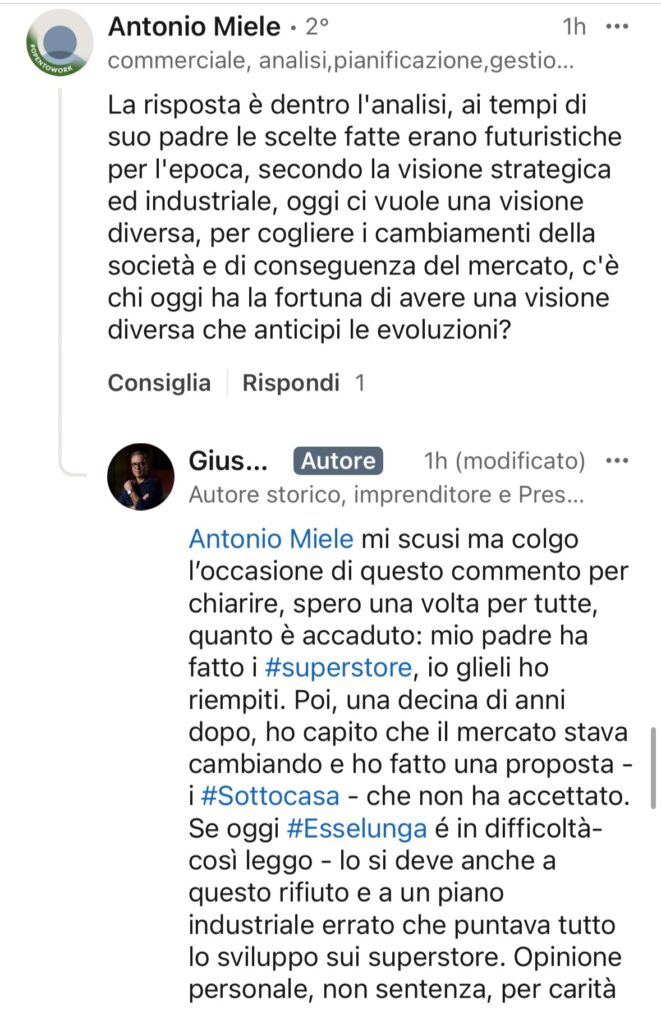This screenshot has width=661, height=1024.
Task: Click the Autore badge
Action: pyautogui.click(x=339, y=461)
